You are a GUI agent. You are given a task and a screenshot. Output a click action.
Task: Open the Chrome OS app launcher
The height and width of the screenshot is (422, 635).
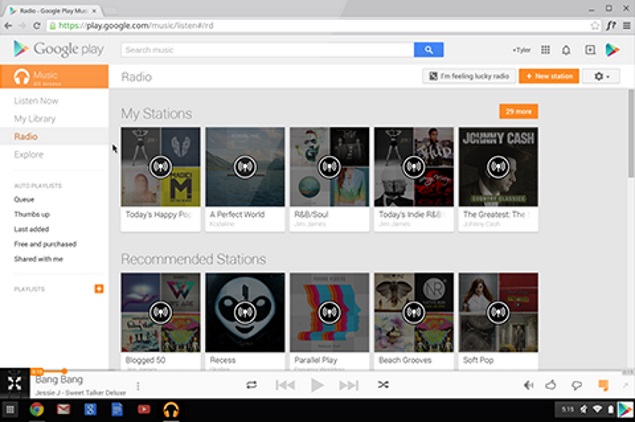(x=10, y=410)
